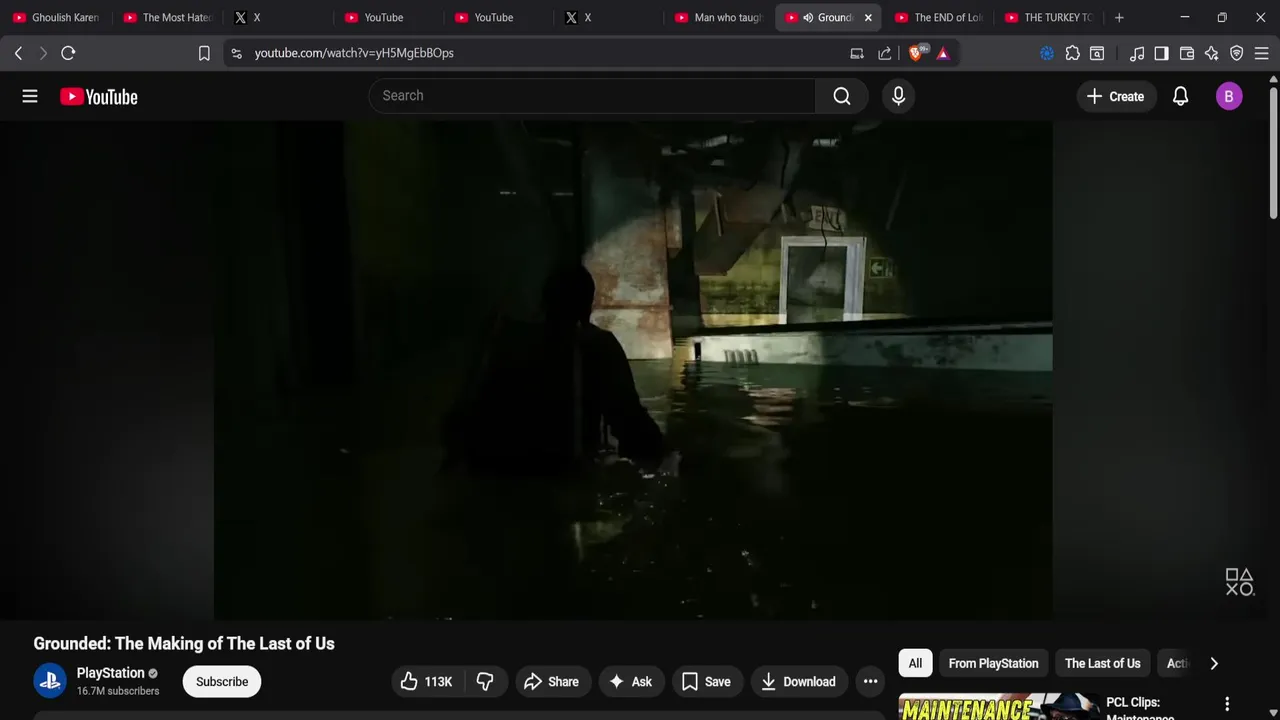The width and height of the screenshot is (1280, 720).
Task: Click the video player to pause
Action: [632, 370]
